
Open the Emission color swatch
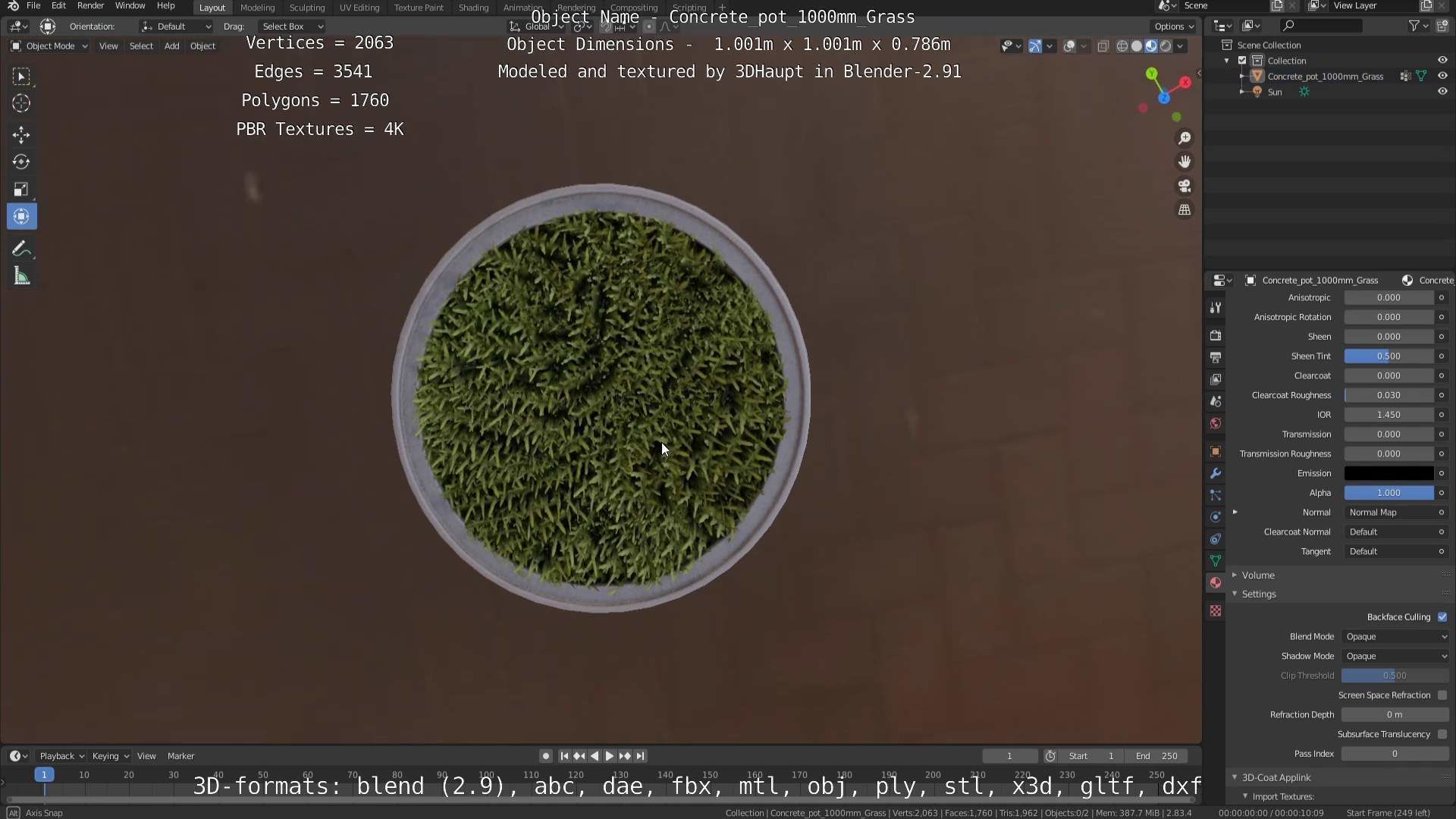click(1389, 473)
